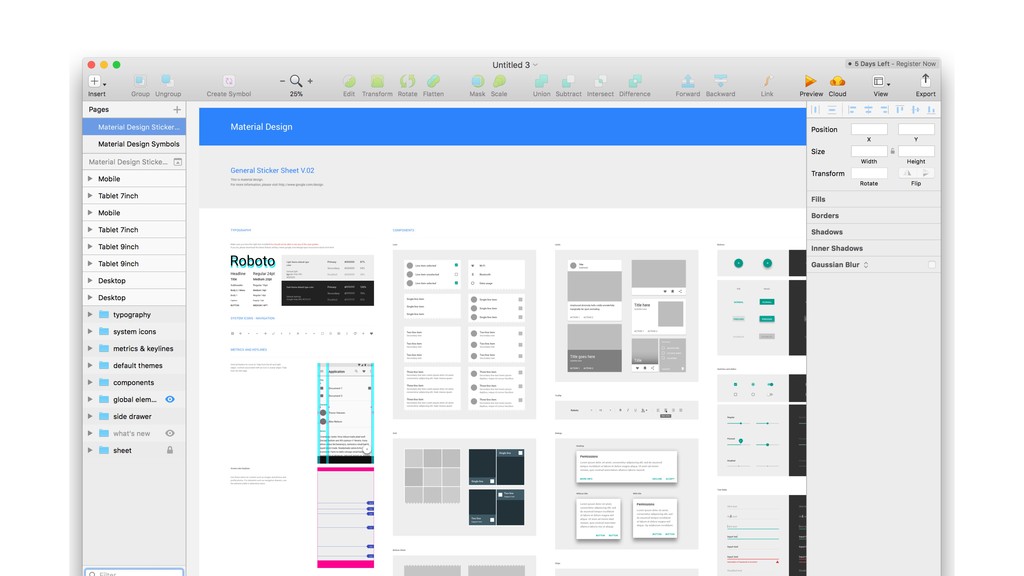Screen dimensions: 1024x576
Task: Click the Flatten tool icon
Action: pos(434,81)
